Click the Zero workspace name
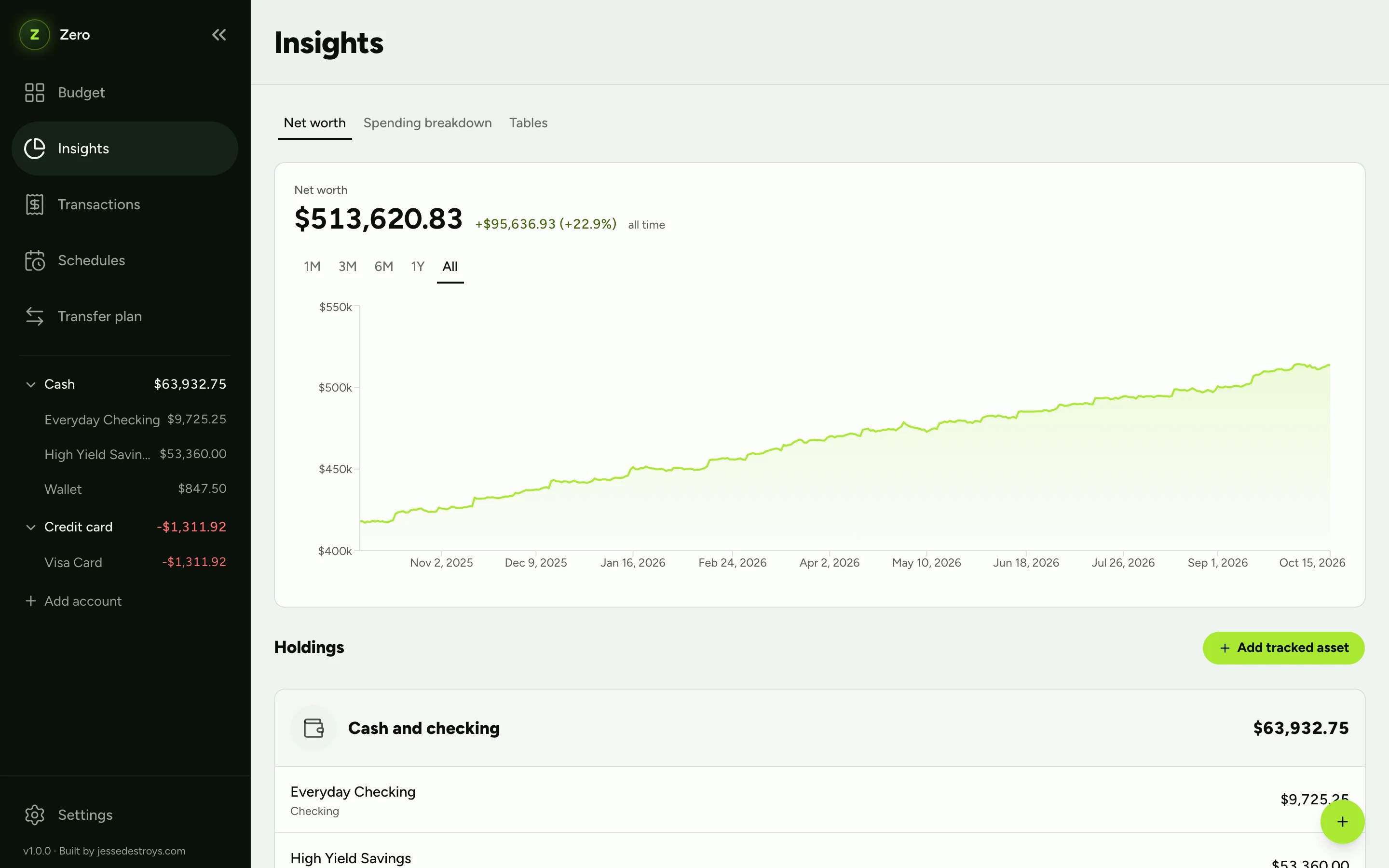This screenshot has width=1389, height=868. click(x=75, y=35)
